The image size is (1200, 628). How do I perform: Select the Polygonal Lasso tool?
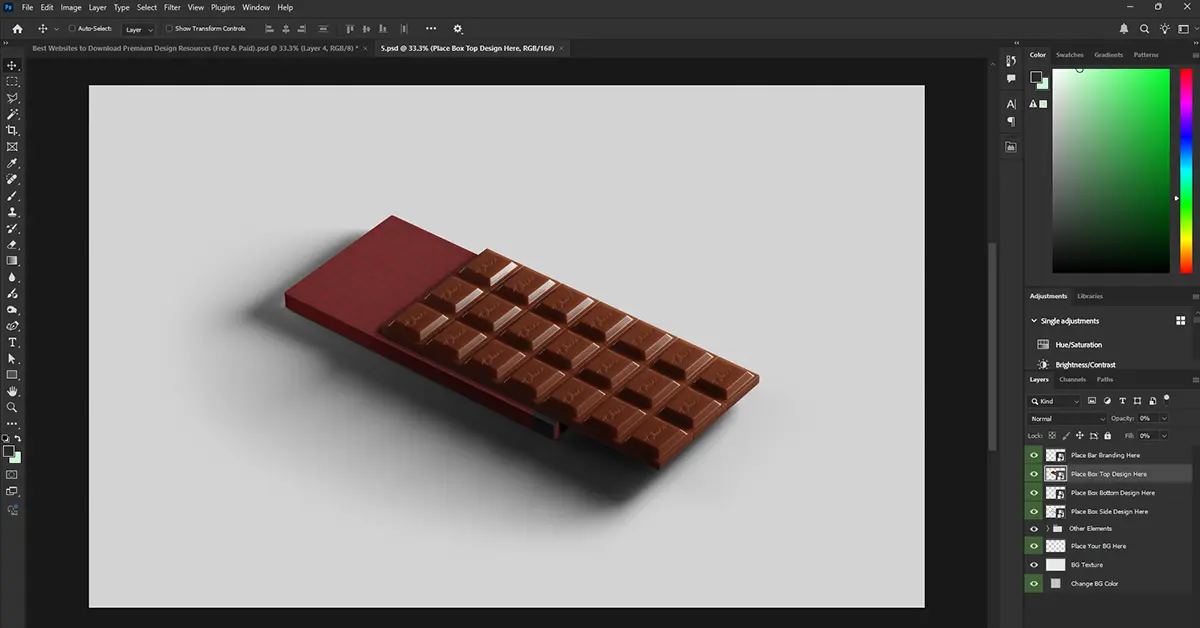click(12, 98)
